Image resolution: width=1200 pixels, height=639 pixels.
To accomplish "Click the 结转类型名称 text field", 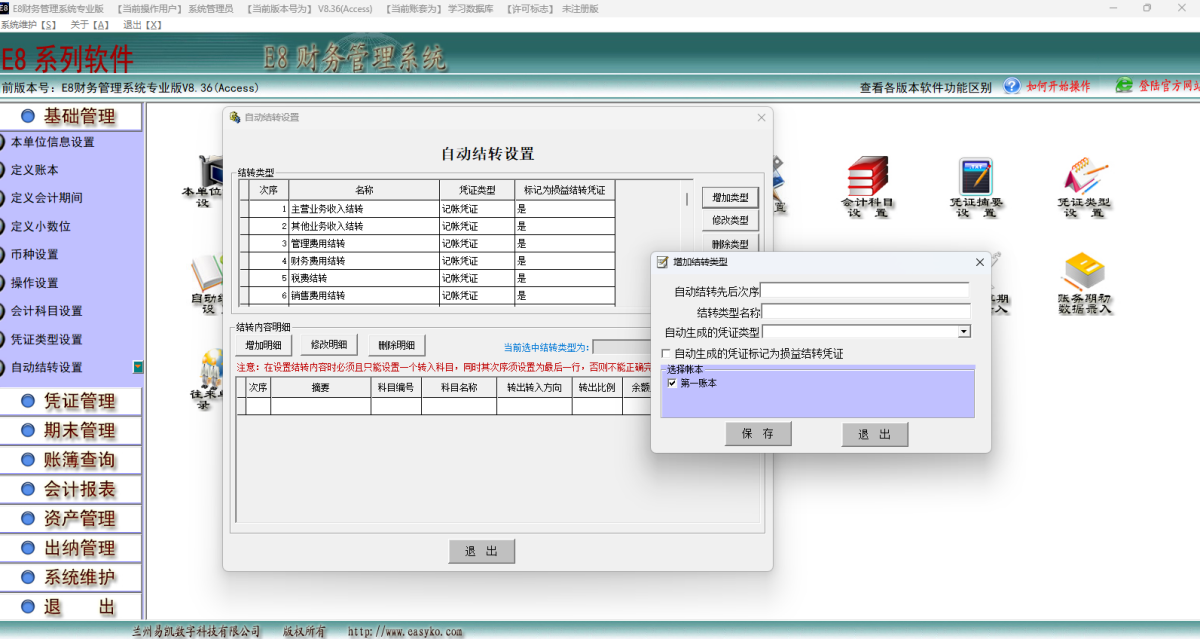I will (864, 312).
